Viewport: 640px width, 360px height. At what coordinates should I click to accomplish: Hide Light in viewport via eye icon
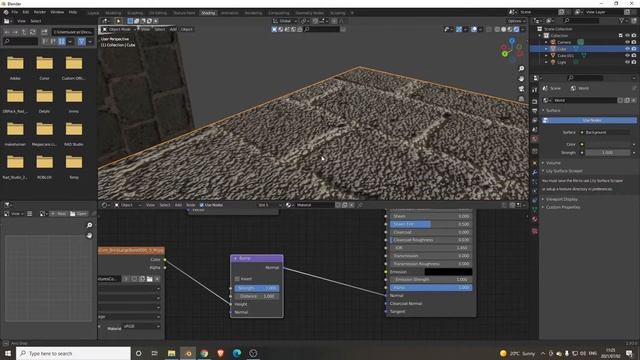(627, 62)
